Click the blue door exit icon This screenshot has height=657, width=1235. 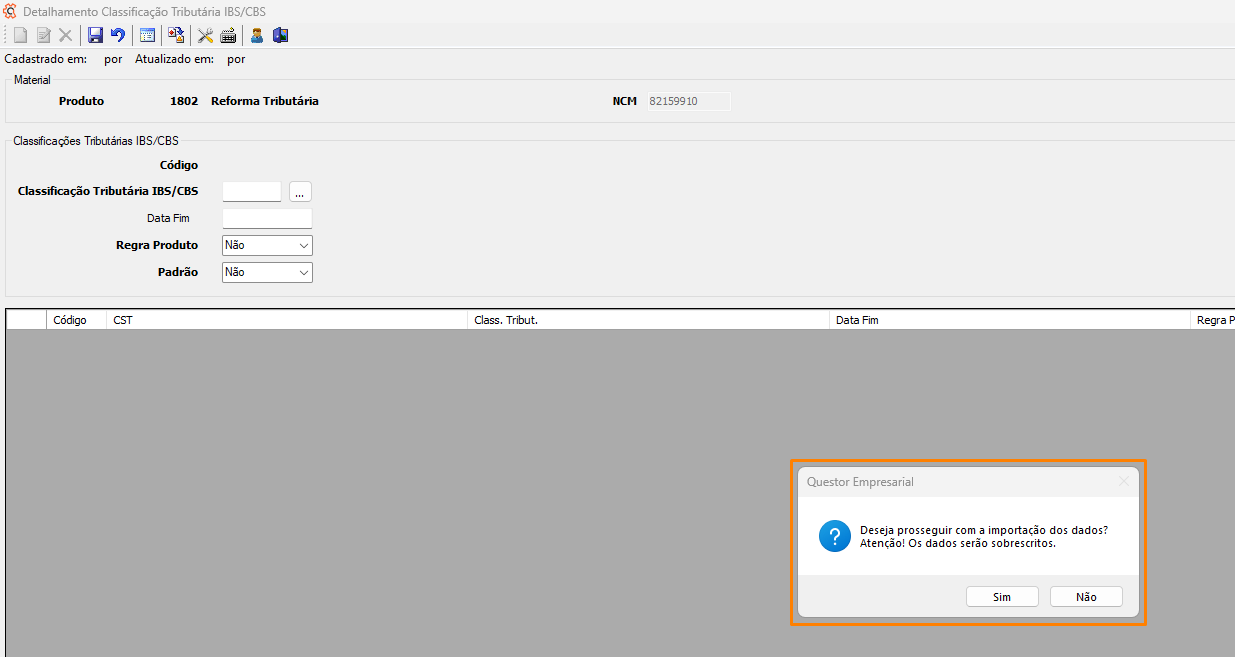pos(280,35)
